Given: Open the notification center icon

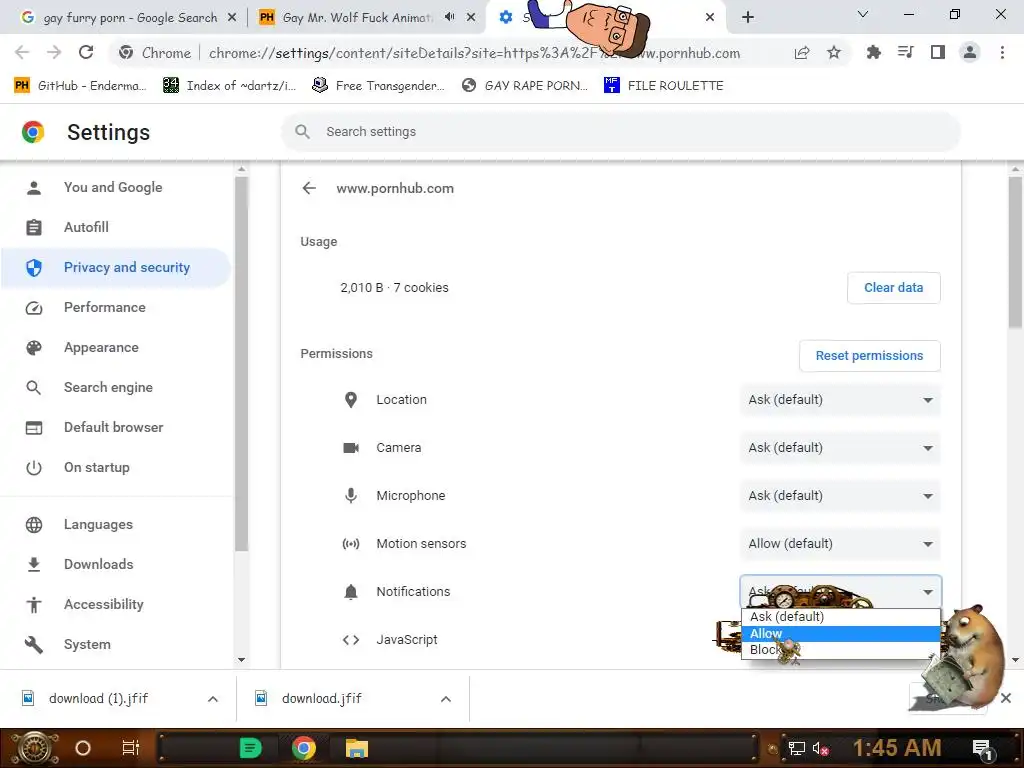Looking at the screenshot, I should [x=983, y=748].
